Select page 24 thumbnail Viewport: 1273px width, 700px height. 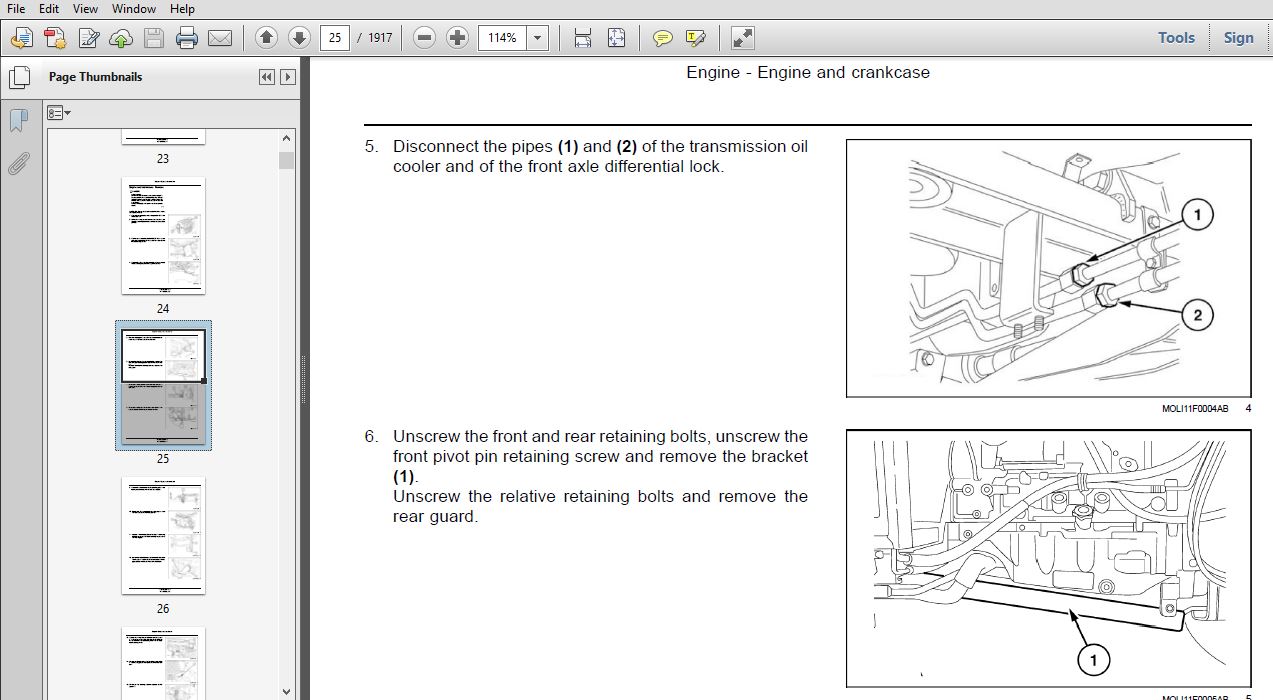[x=163, y=236]
